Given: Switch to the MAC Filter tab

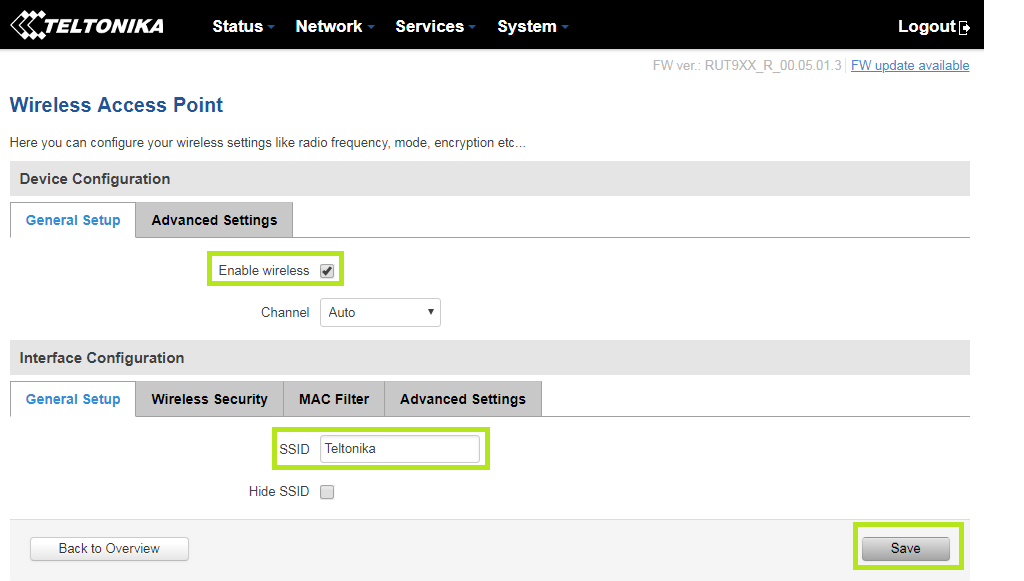Looking at the screenshot, I should click(x=334, y=399).
